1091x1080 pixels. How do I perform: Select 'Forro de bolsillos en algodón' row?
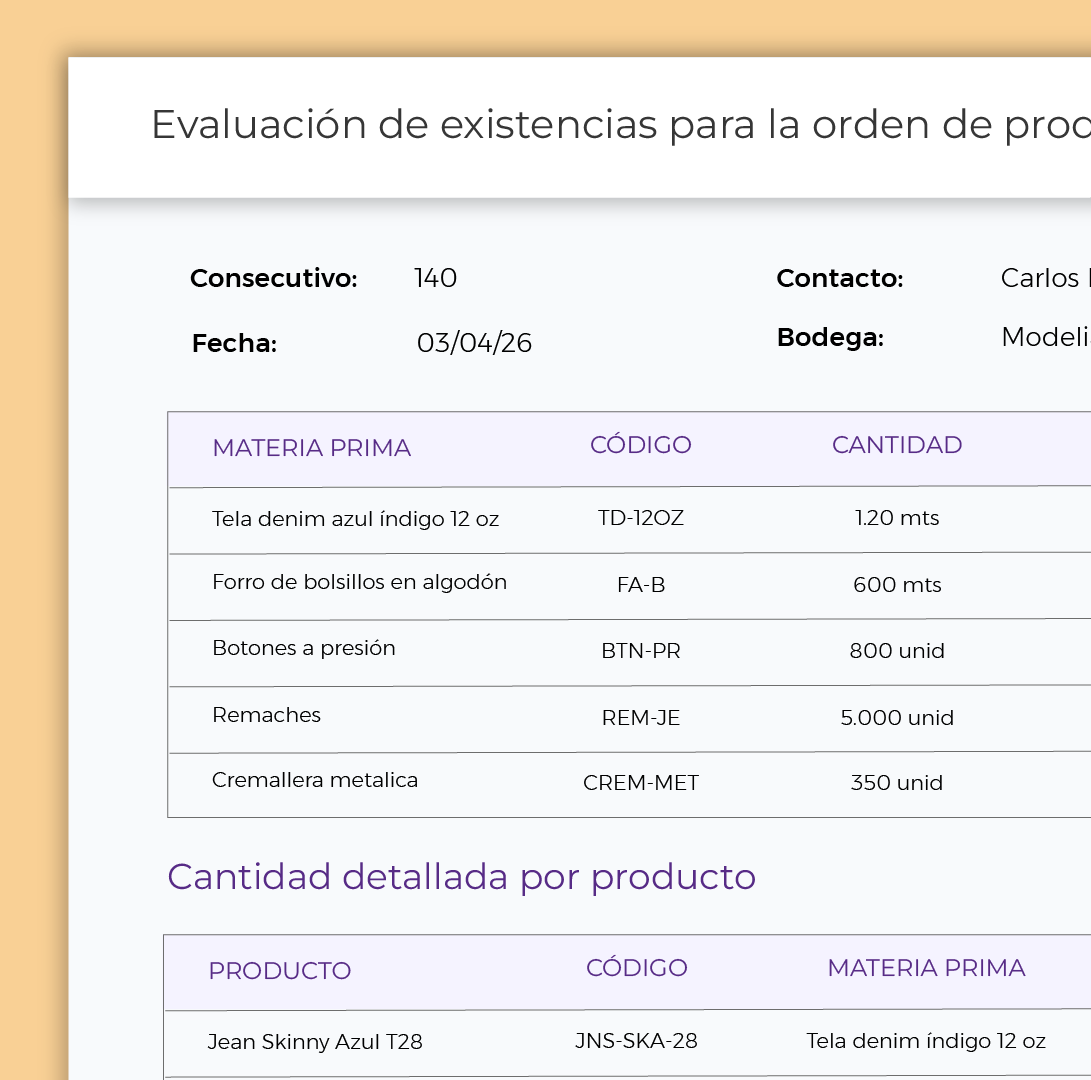tap(629, 587)
